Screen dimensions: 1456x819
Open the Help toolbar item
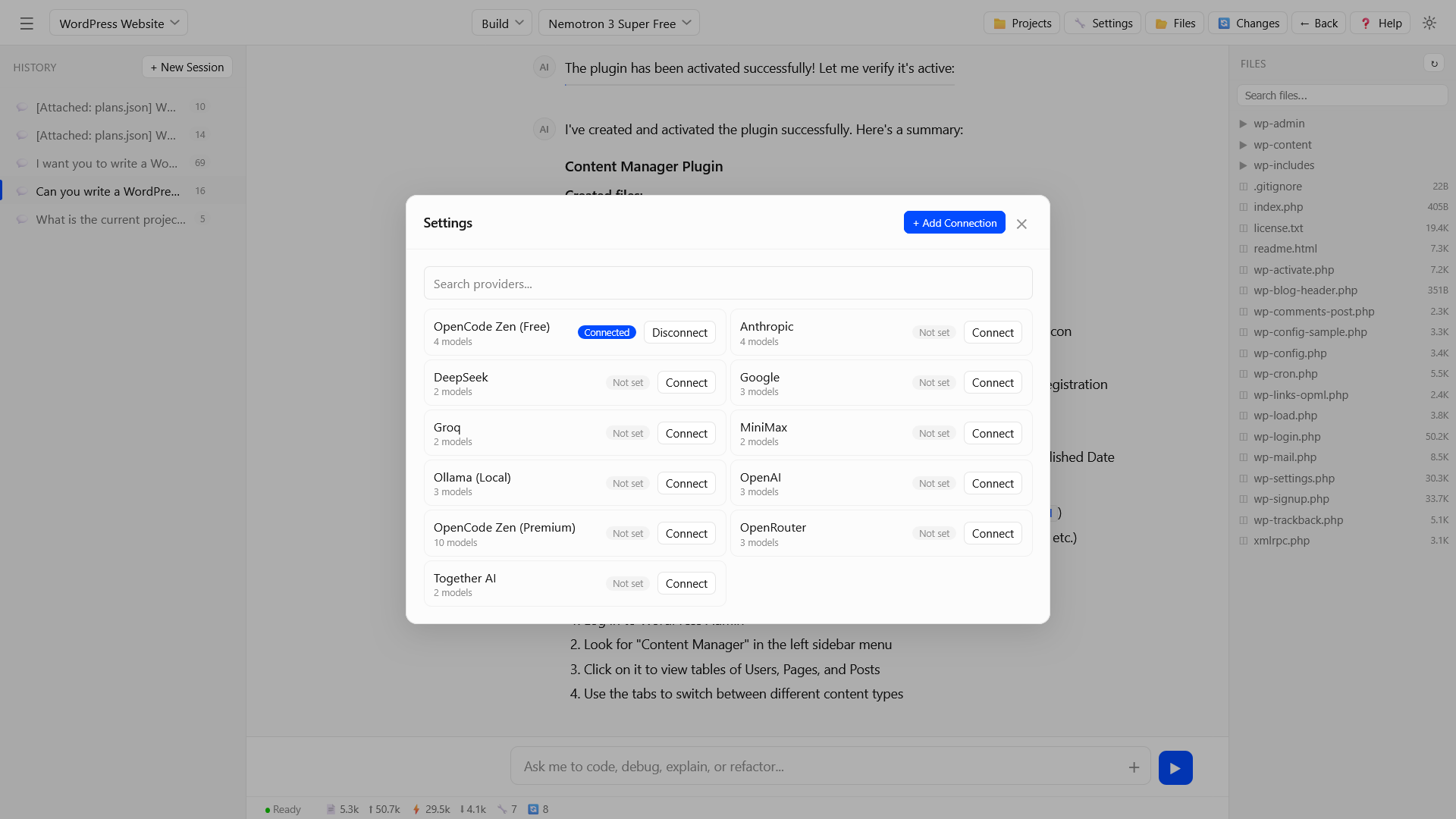click(1381, 23)
